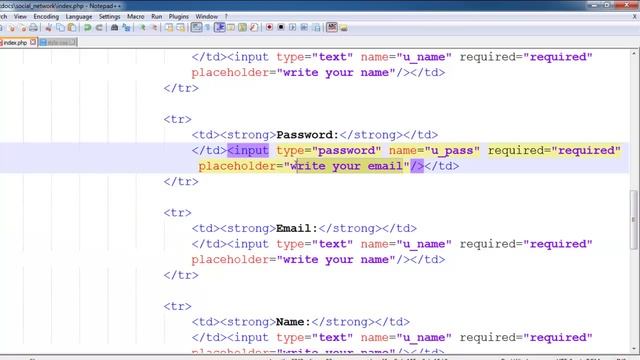Viewport: 640px width, 360px height.
Task: Toggle Show All Characters icon
Action: click(208, 28)
